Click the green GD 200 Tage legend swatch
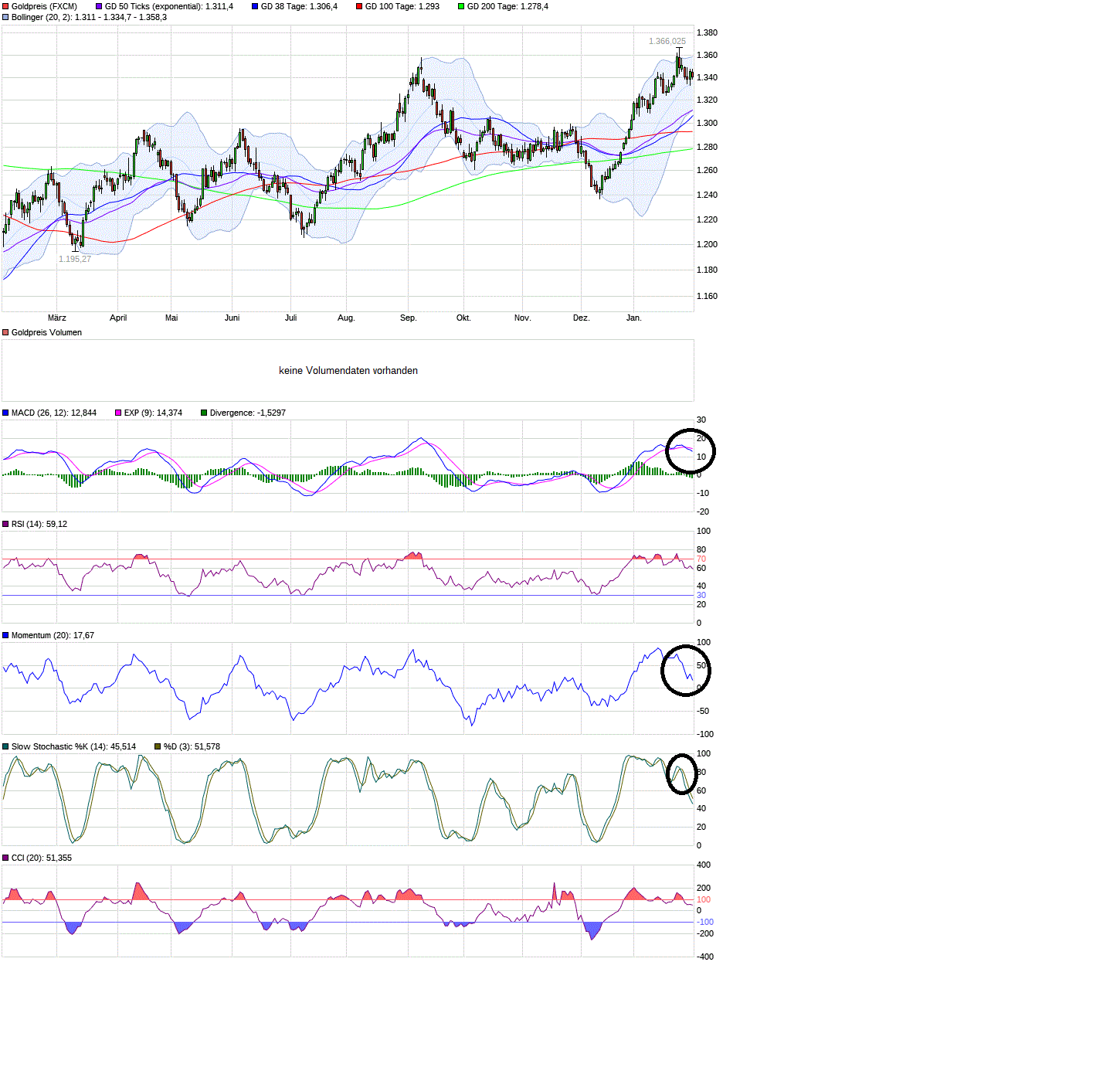The height and width of the screenshot is (1074, 1120). pyautogui.click(x=461, y=6)
